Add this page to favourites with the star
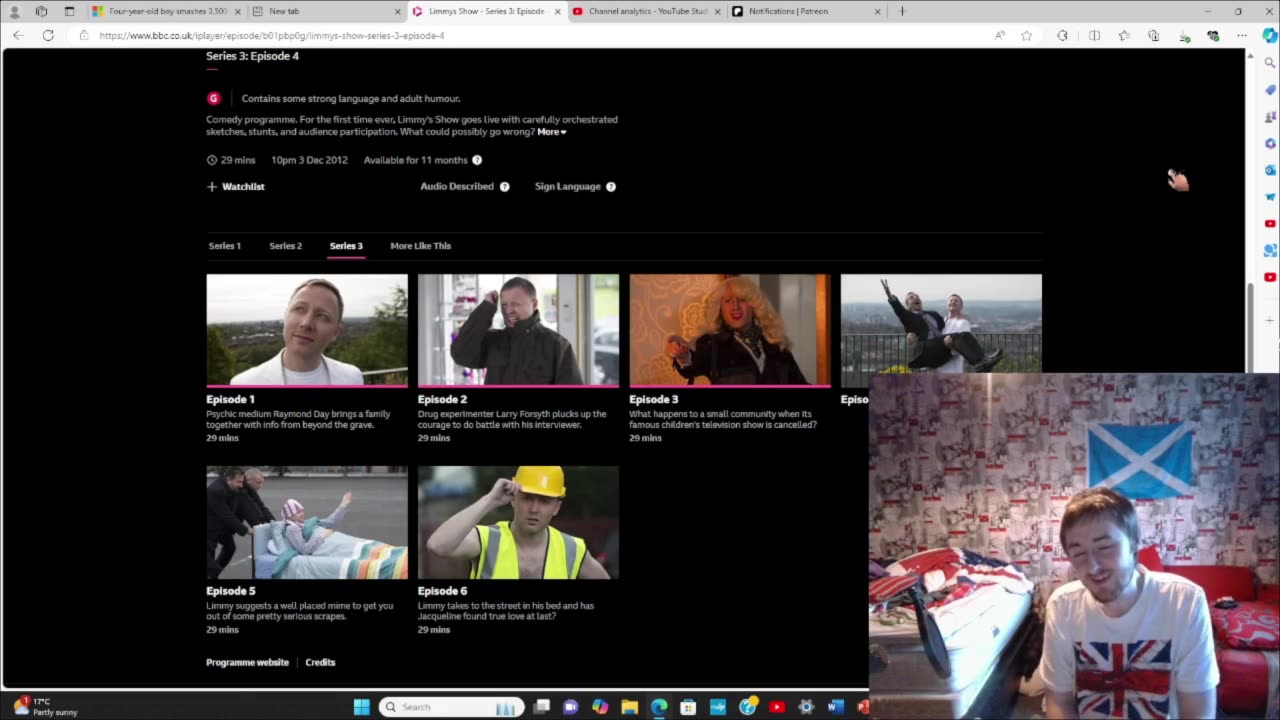 click(x=1026, y=35)
